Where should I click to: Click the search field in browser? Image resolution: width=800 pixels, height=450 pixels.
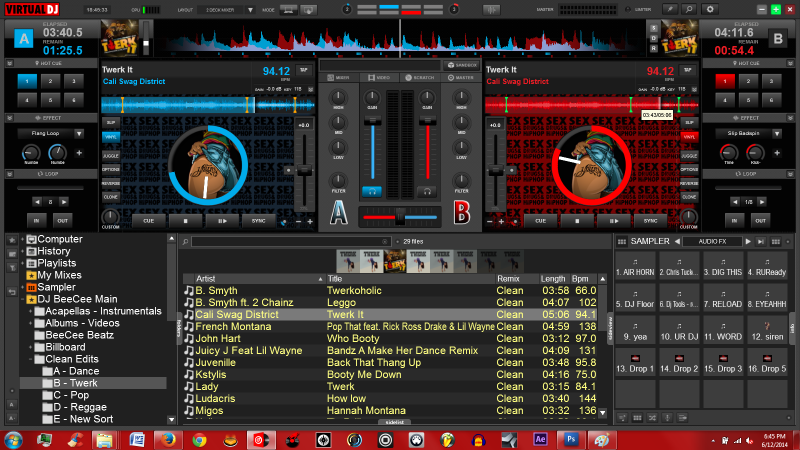tap(291, 241)
